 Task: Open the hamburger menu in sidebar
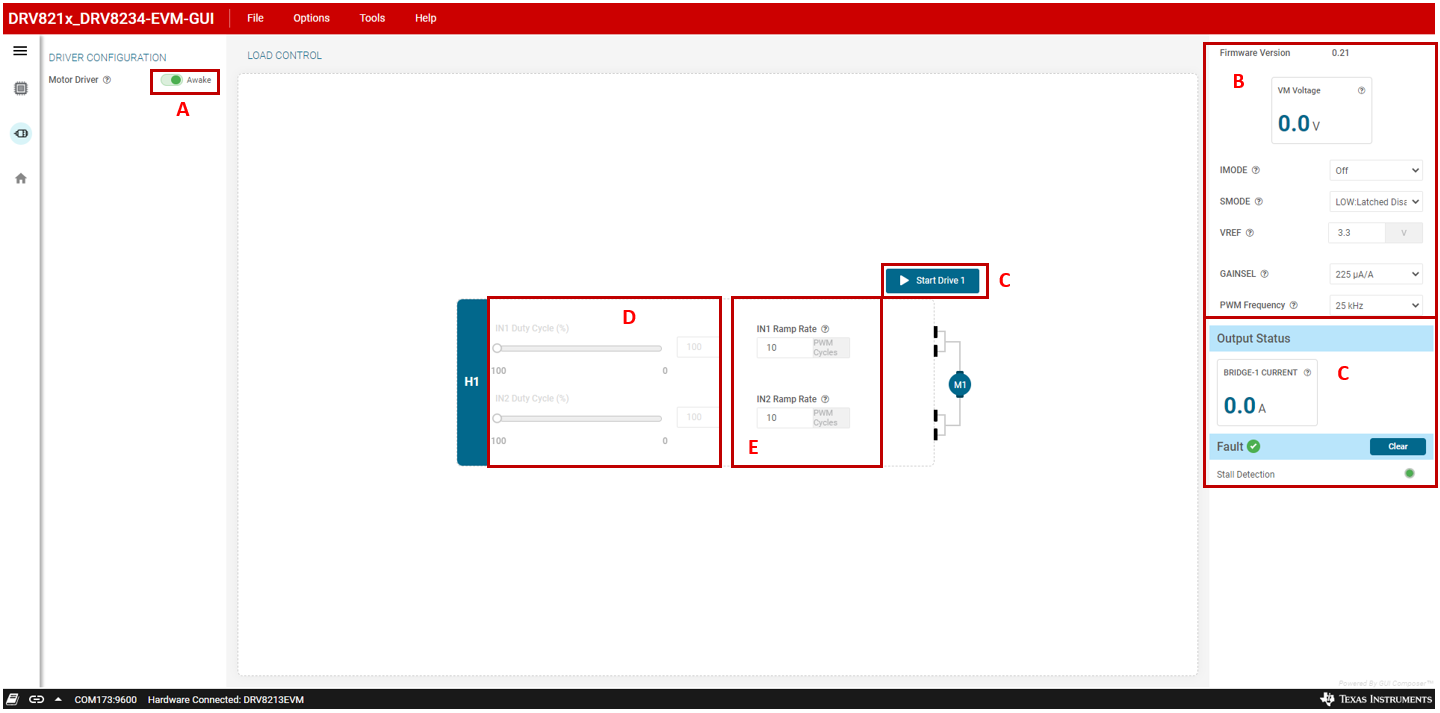click(20, 51)
